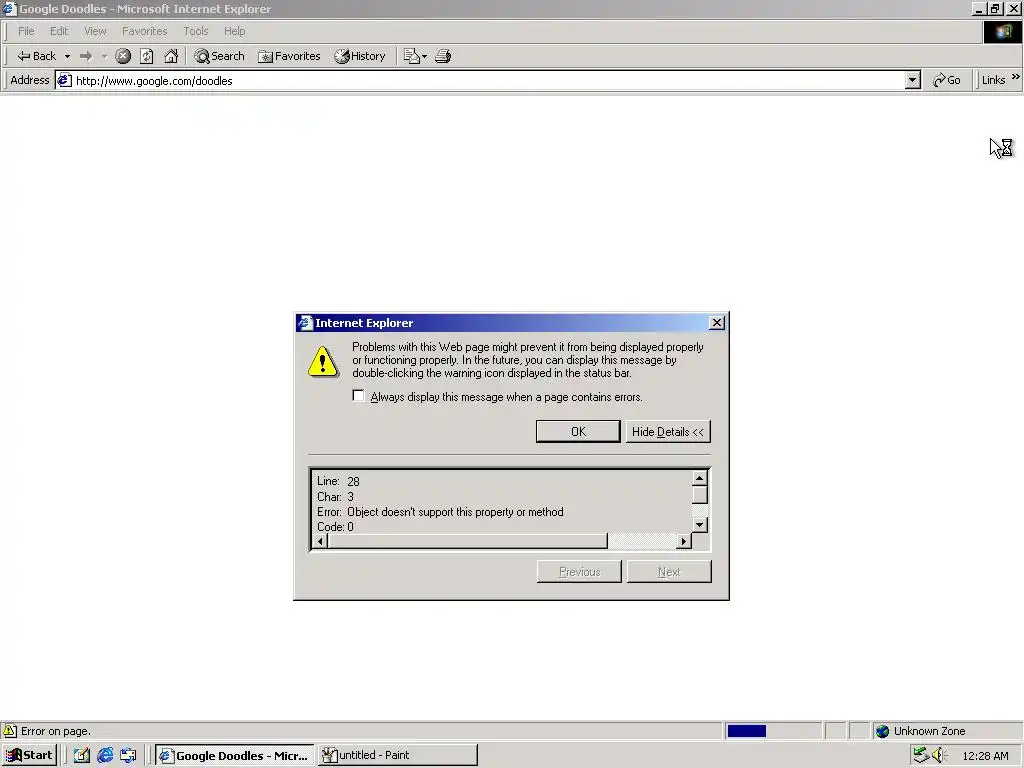
Task: Click OK in the error dialog
Action: [578, 432]
